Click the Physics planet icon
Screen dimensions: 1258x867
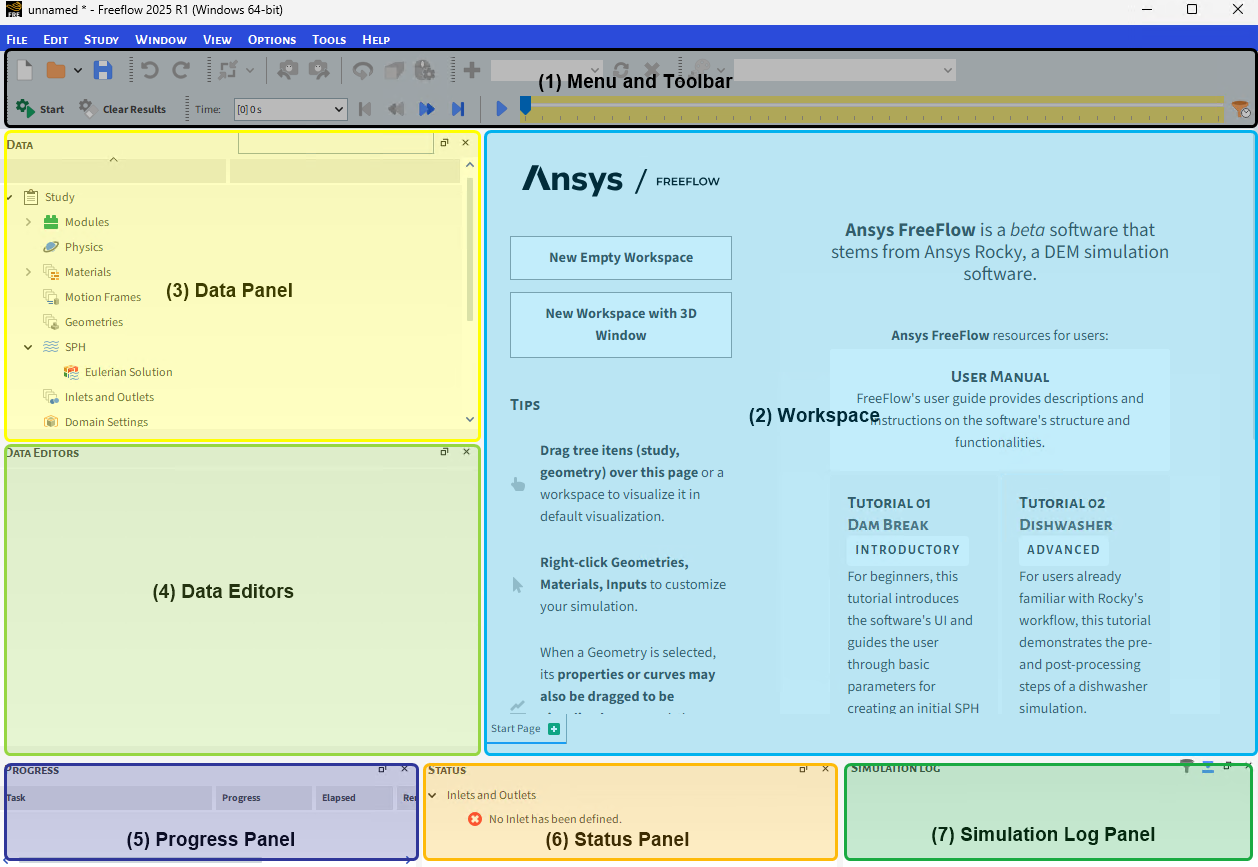coord(51,247)
